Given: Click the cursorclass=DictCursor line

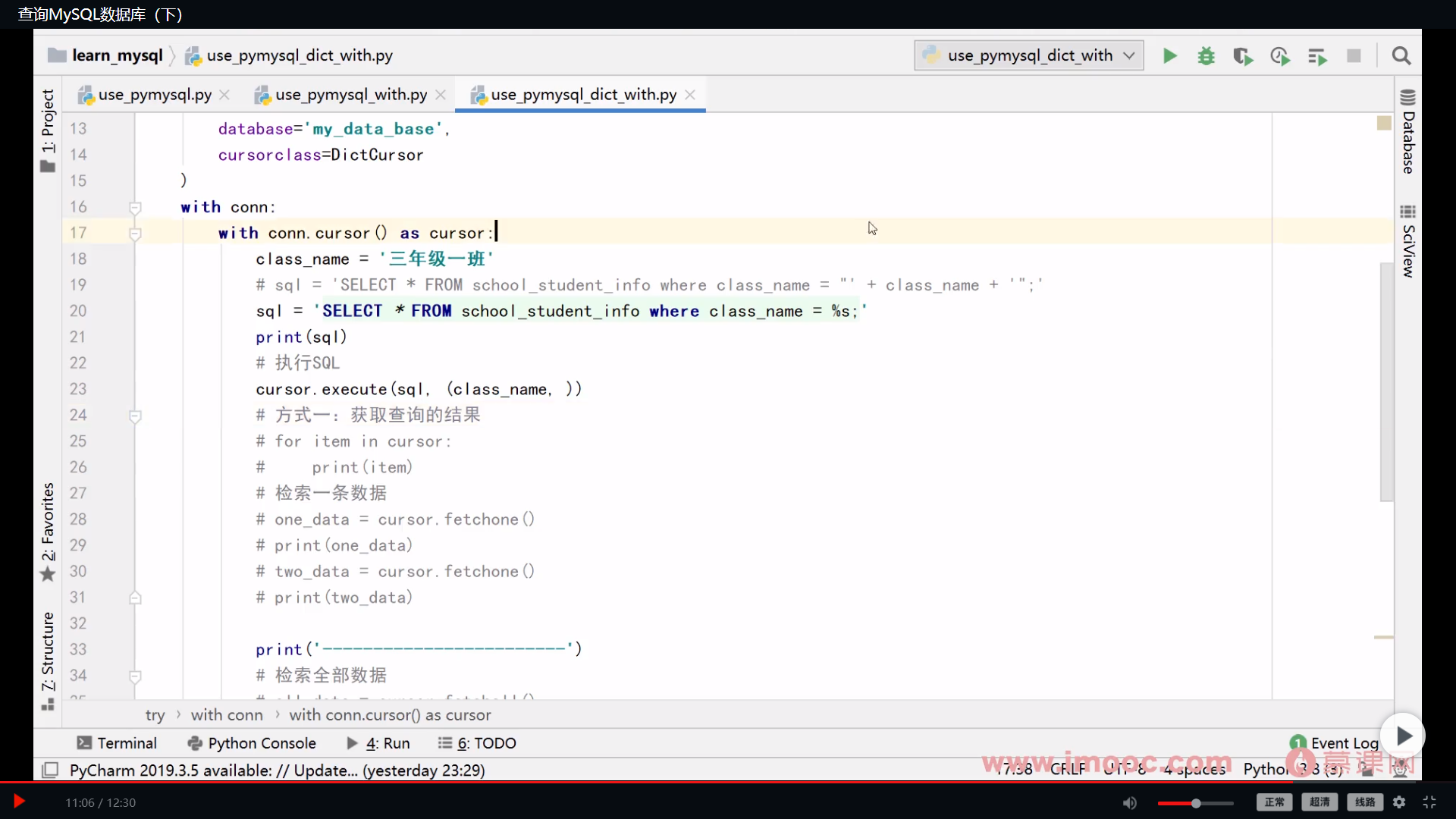Looking at the screenshot, I should coord(321,155).
